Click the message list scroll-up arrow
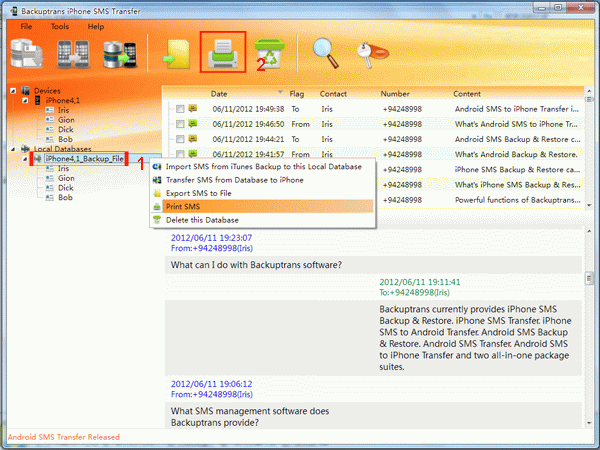600x450 pixels. tap(589, 91)
